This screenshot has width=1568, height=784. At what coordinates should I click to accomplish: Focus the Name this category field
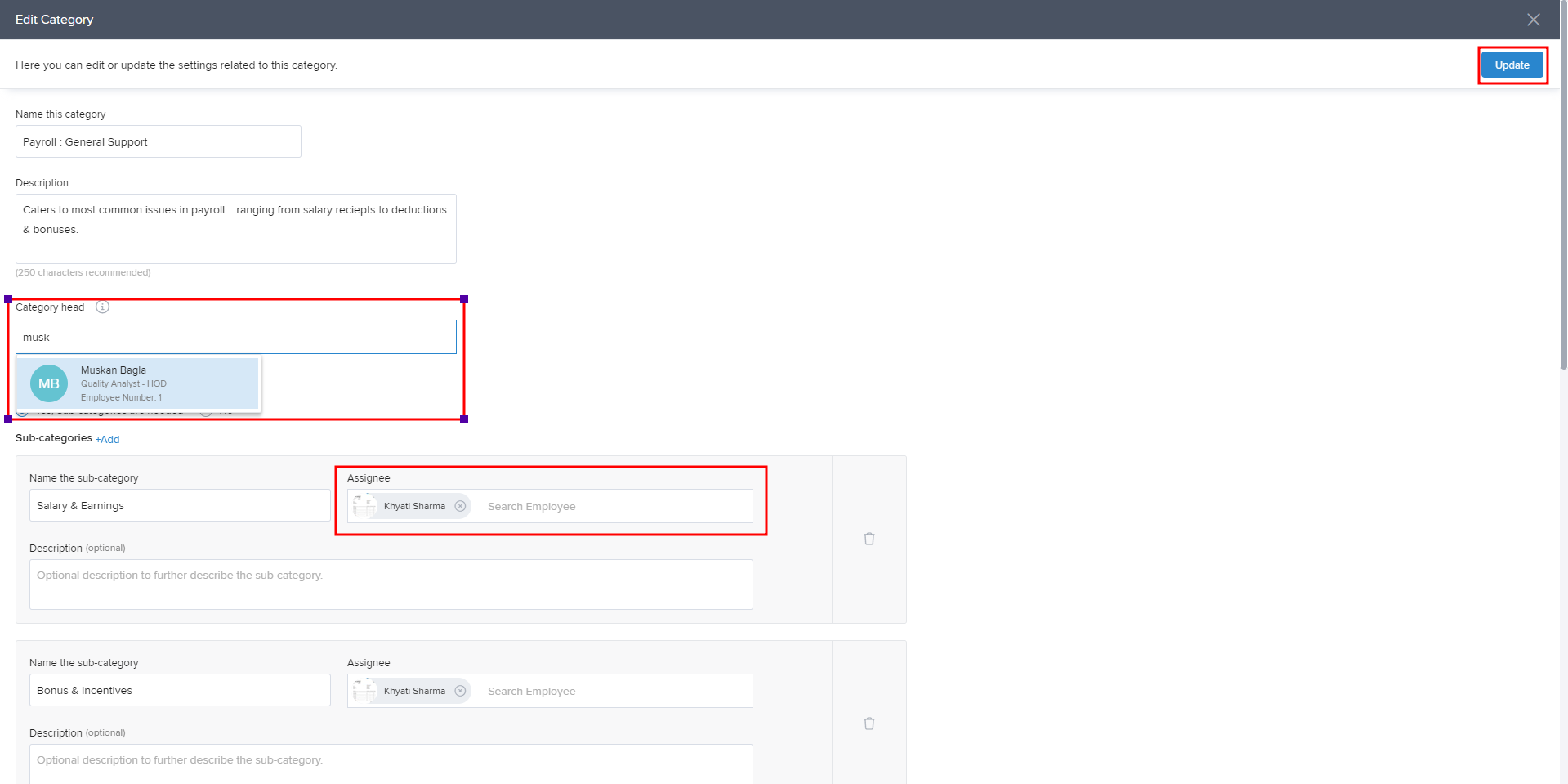tap(158, 142)
